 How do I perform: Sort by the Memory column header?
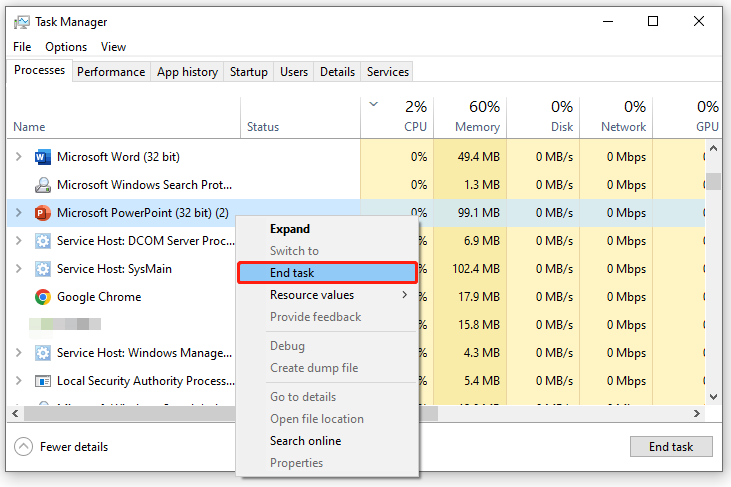470,117
